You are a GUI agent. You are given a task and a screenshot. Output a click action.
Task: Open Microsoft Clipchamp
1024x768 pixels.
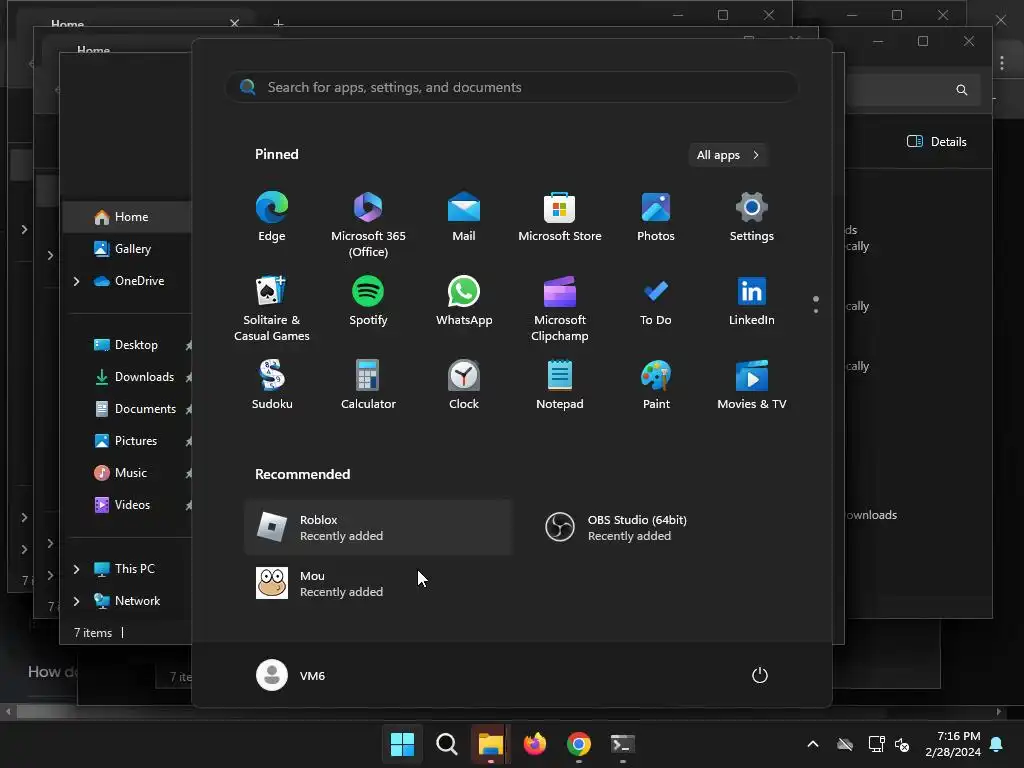560,308
